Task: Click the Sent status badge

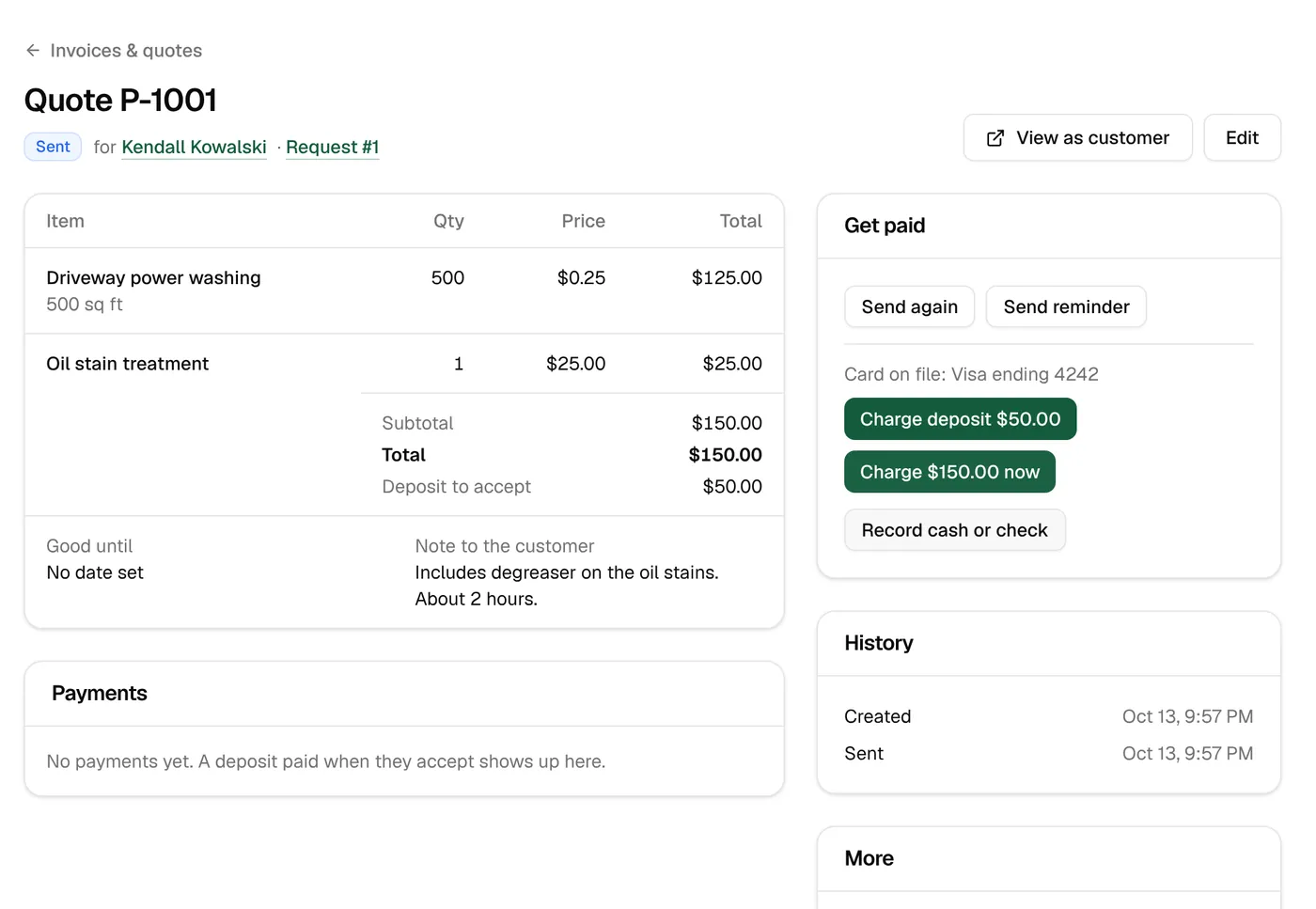Action: (x=53, y=147)
